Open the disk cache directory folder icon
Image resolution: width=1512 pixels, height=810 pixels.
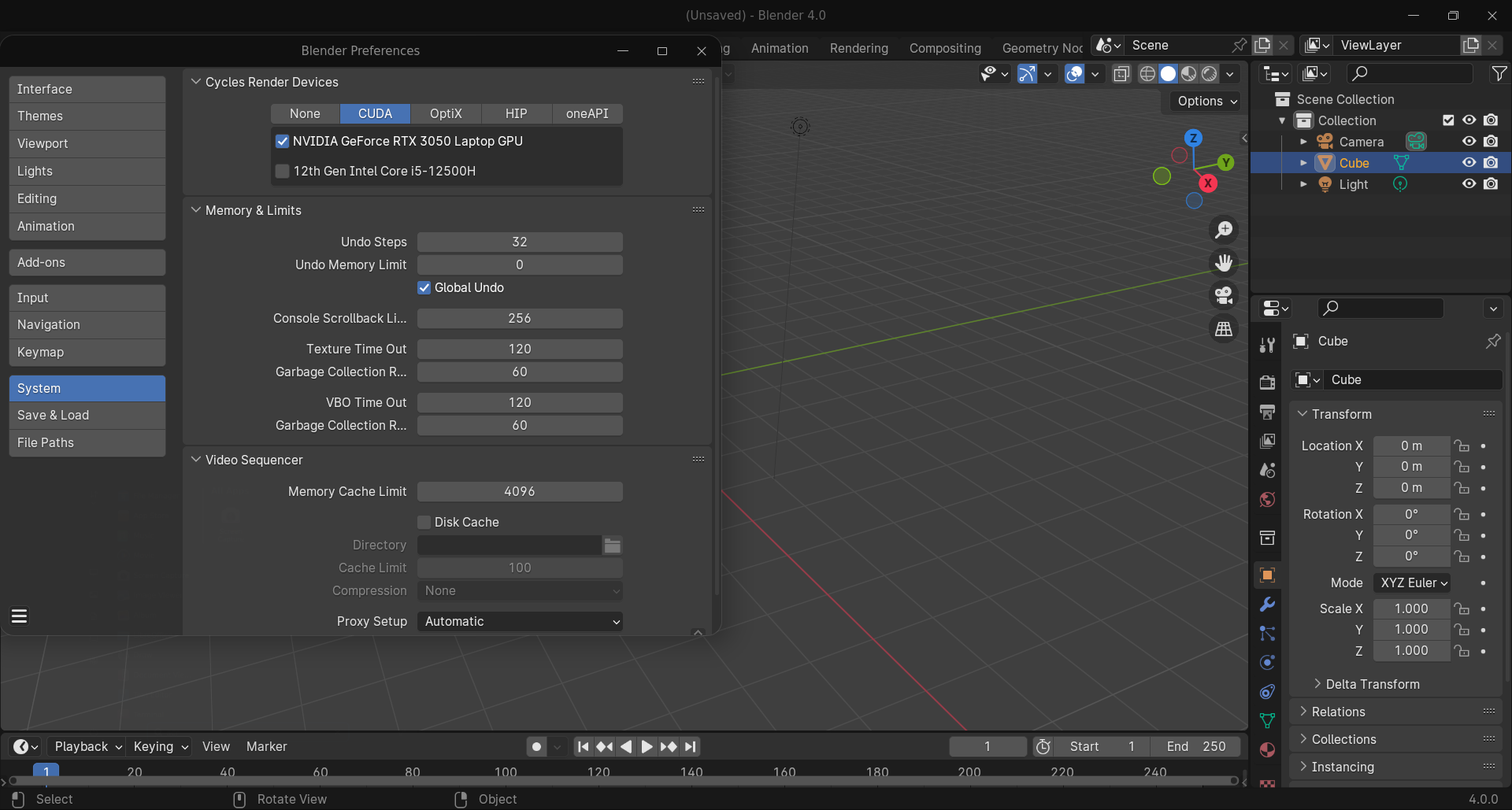point(612,545)
